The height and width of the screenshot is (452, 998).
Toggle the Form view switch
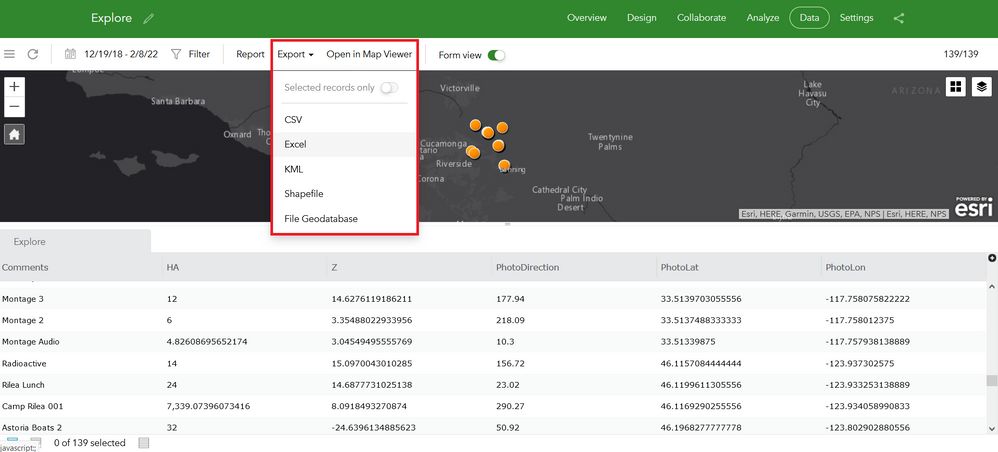(496, 55)
